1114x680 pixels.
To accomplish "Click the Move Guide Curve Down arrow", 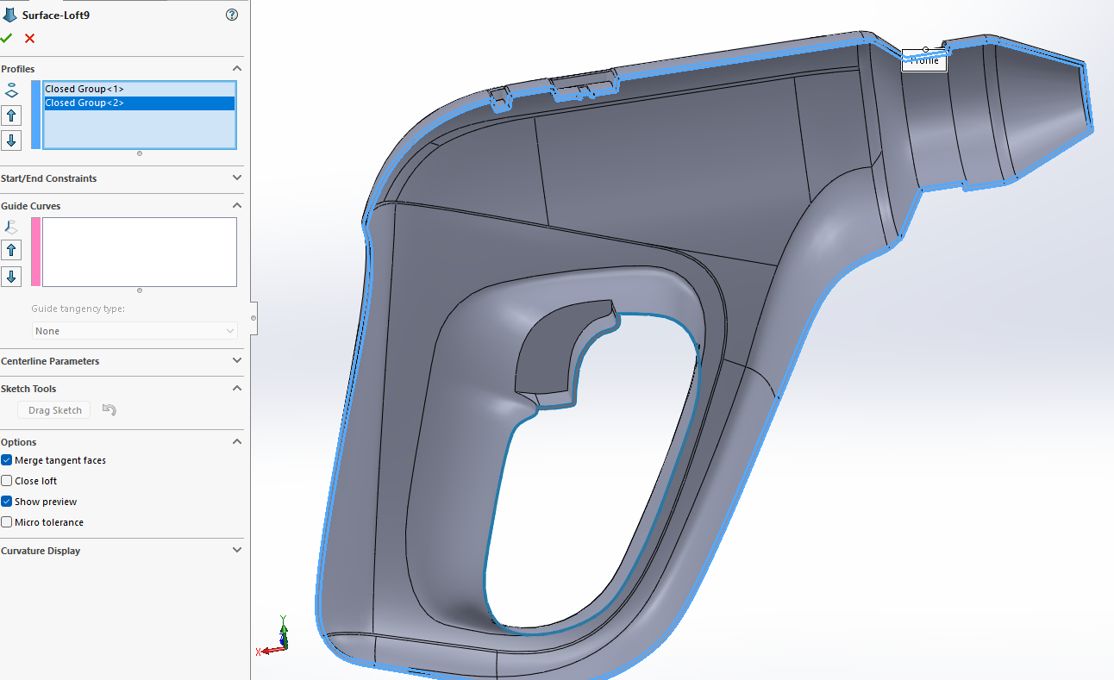I will (12, 275).
